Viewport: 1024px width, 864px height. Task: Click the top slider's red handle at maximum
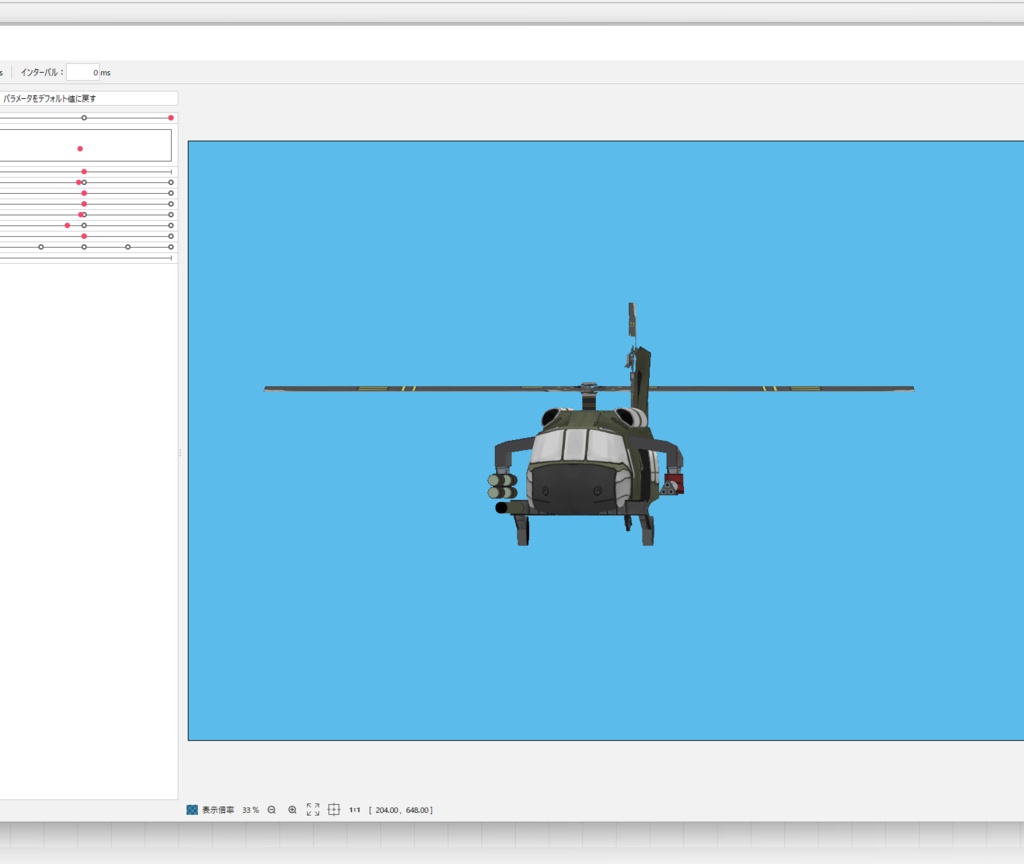click(x=171, y=118)
